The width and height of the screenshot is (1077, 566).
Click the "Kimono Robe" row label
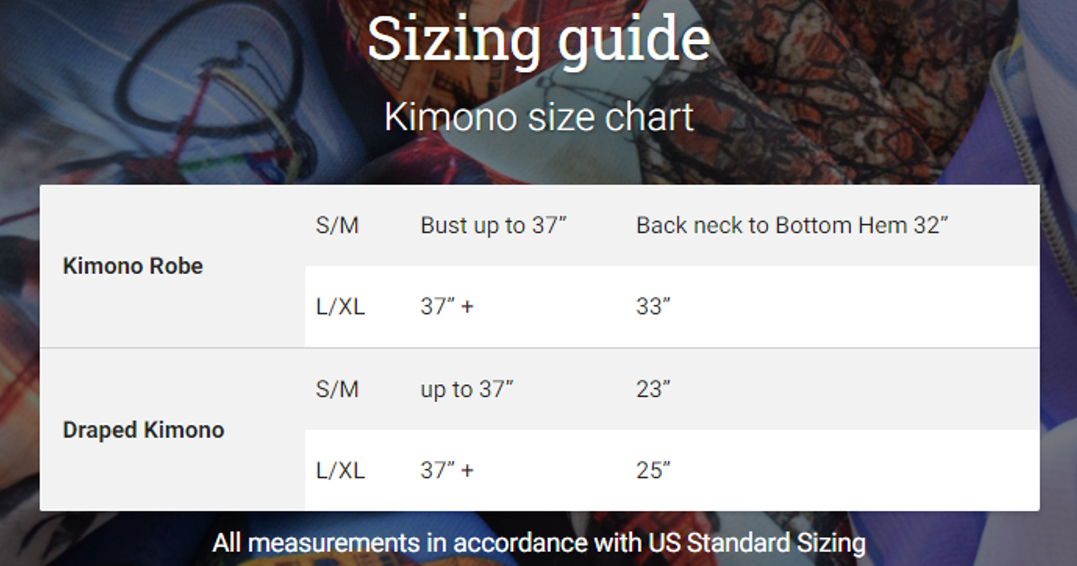tap(133, 266)
